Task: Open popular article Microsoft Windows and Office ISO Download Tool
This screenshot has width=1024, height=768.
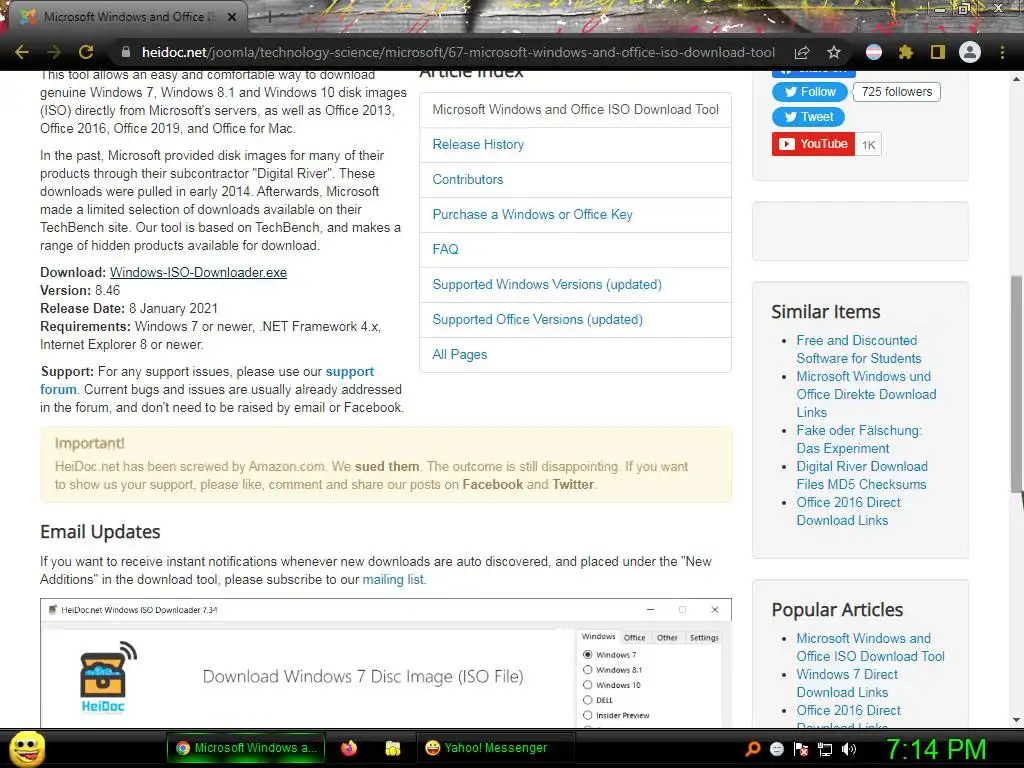Action: (x=870, y=647)
